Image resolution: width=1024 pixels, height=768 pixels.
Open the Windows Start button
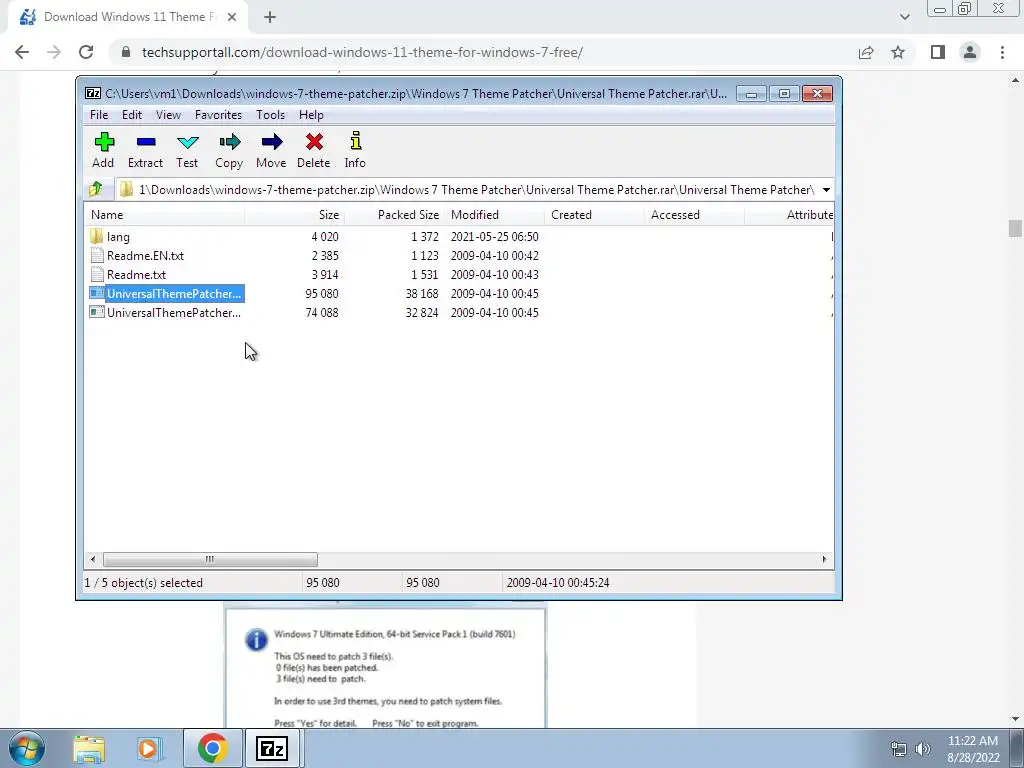click(x=27, y=748)
